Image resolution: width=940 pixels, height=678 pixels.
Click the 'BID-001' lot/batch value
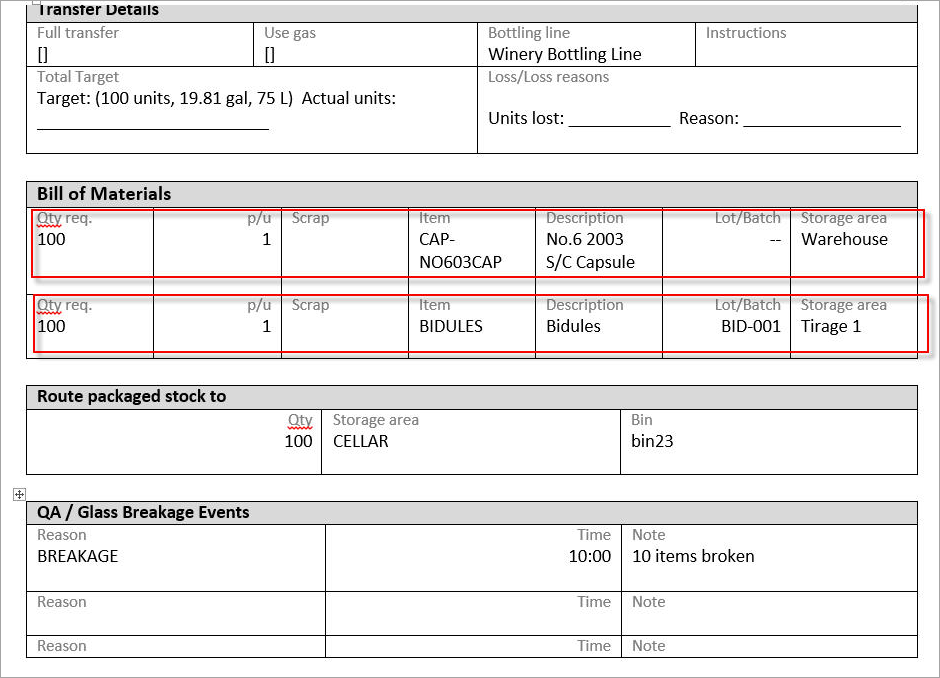751,326
